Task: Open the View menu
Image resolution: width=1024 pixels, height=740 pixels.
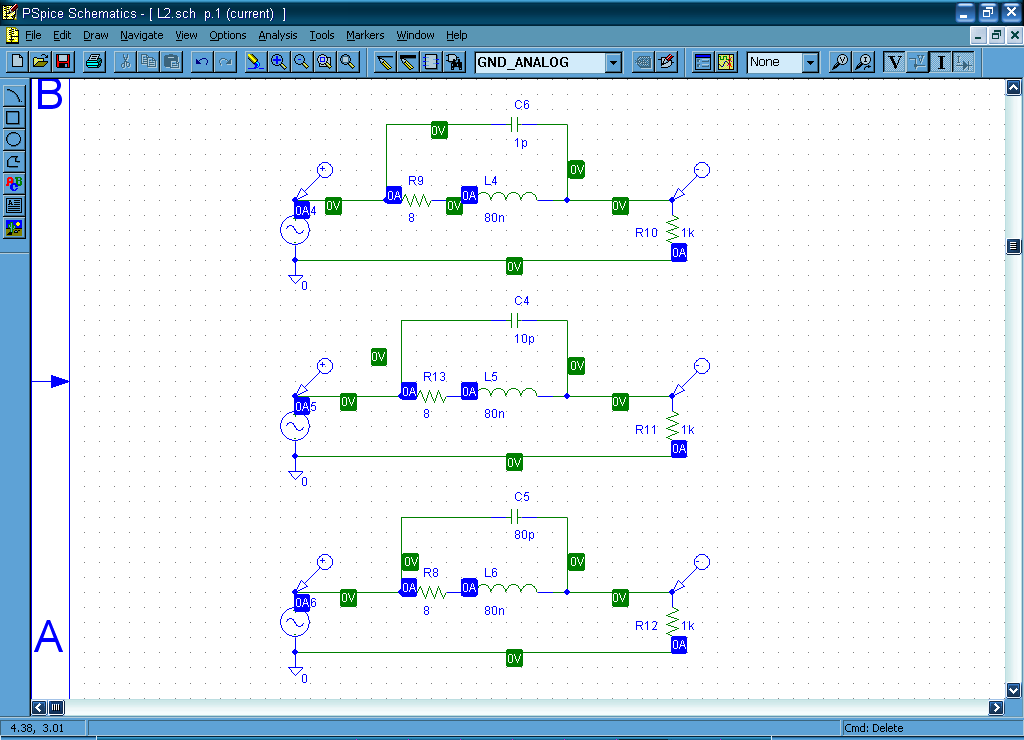Action: click(186, 35)
